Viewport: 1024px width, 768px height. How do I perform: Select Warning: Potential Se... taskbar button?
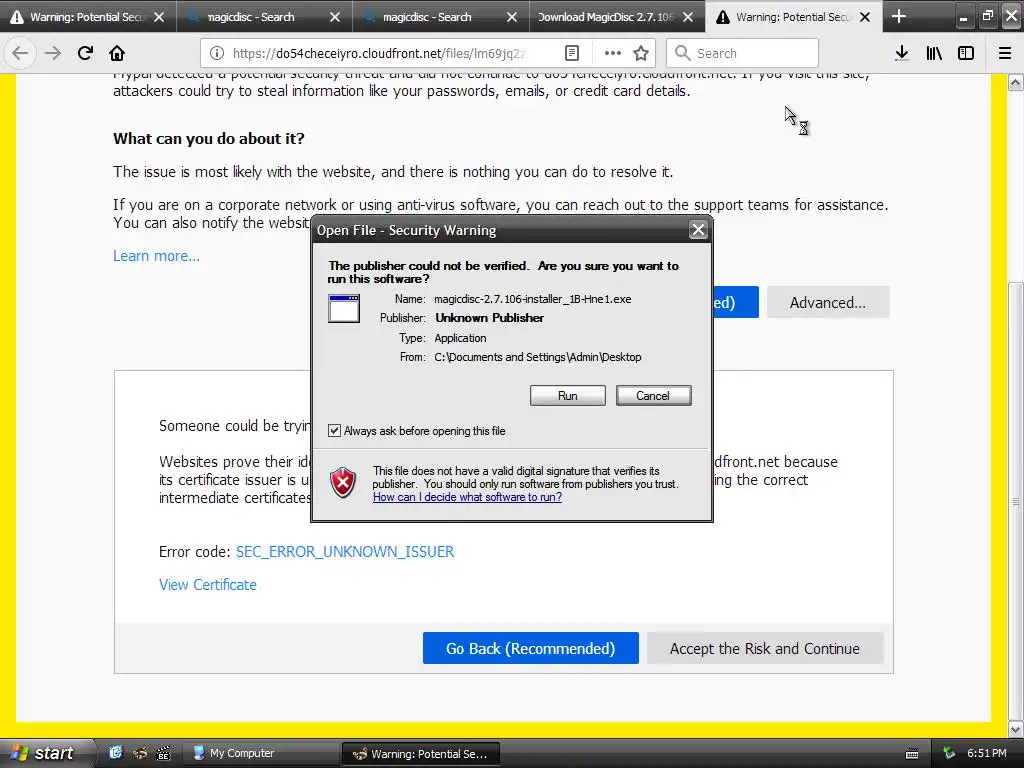point(421,754)
